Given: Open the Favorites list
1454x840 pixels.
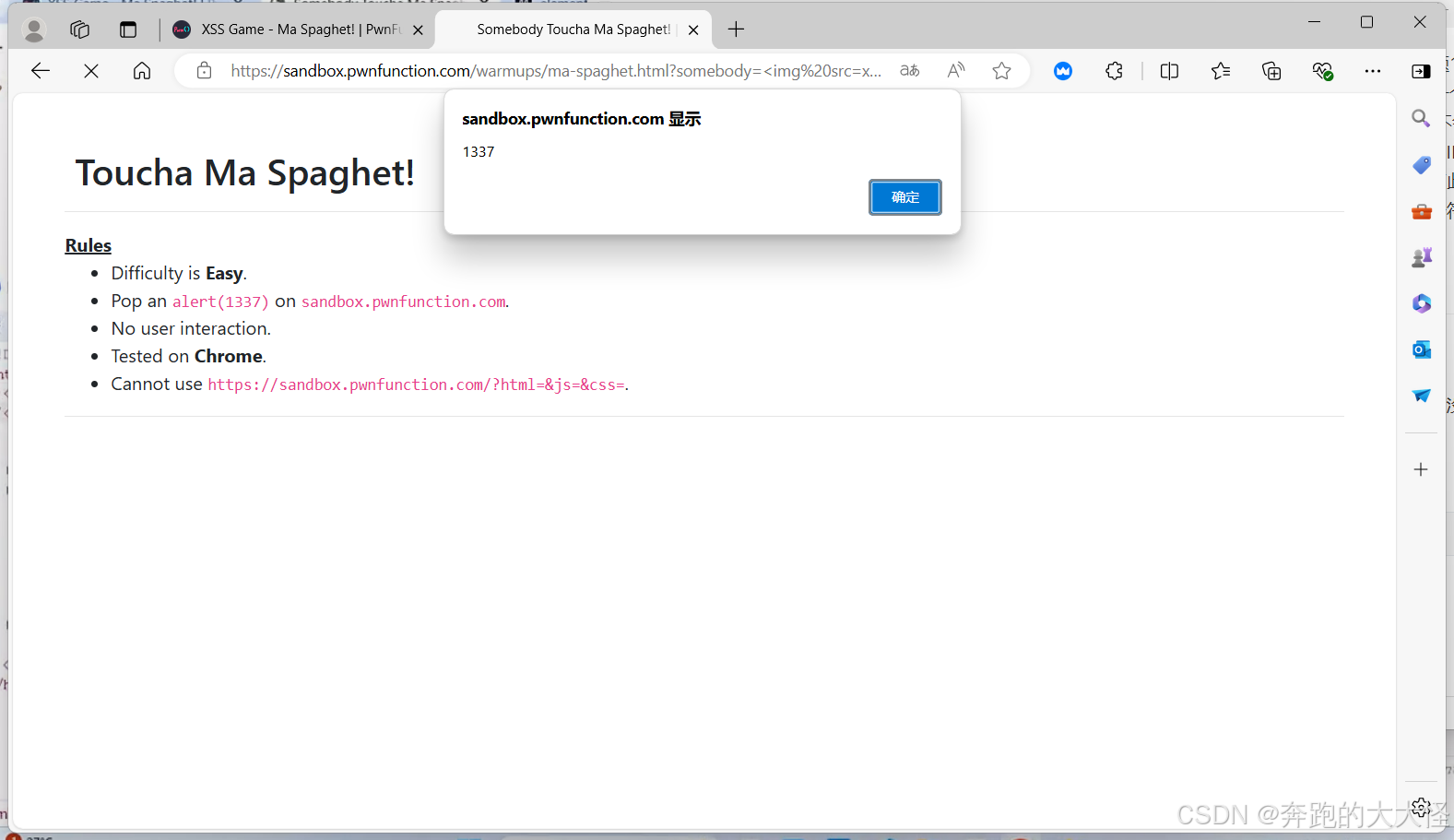Looking at the screenshot, I should tap(1221, 71).
